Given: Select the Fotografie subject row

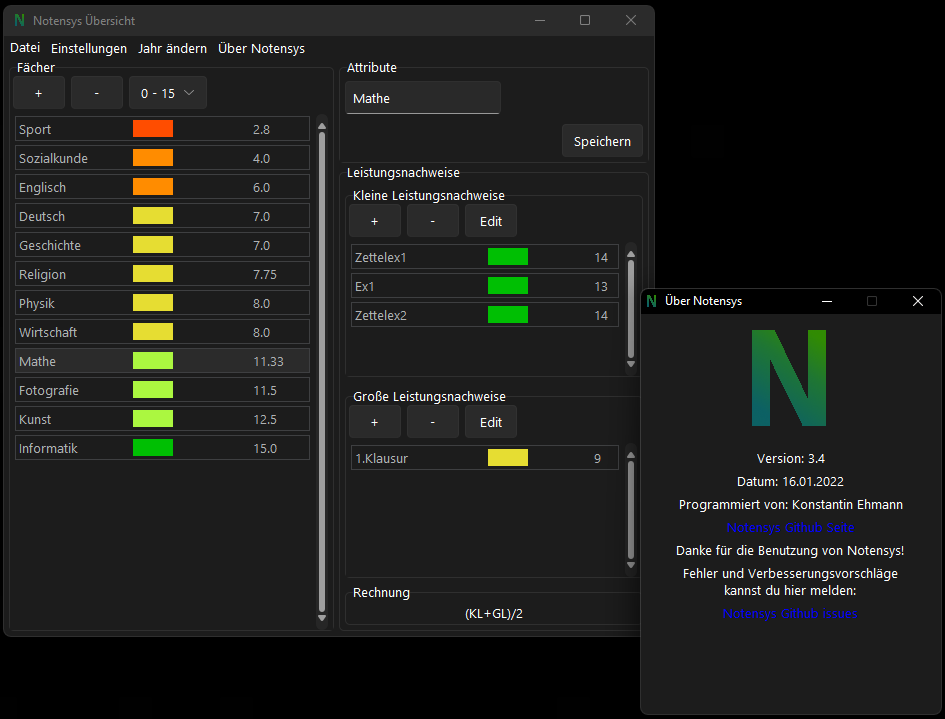Looking at the screenshot, I should click(162, 389).
